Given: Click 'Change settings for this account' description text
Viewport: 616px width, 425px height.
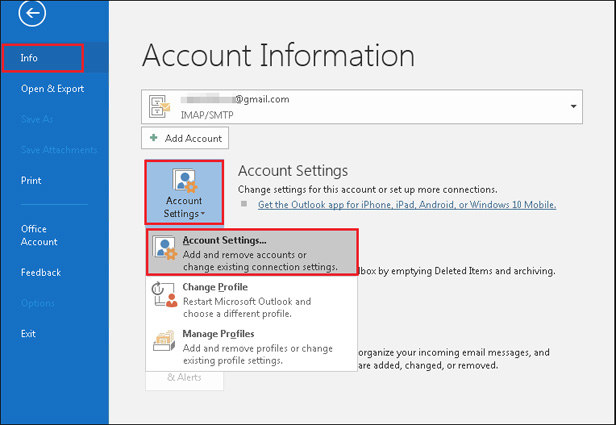Looking at the screenshot, I should point(368,190).
